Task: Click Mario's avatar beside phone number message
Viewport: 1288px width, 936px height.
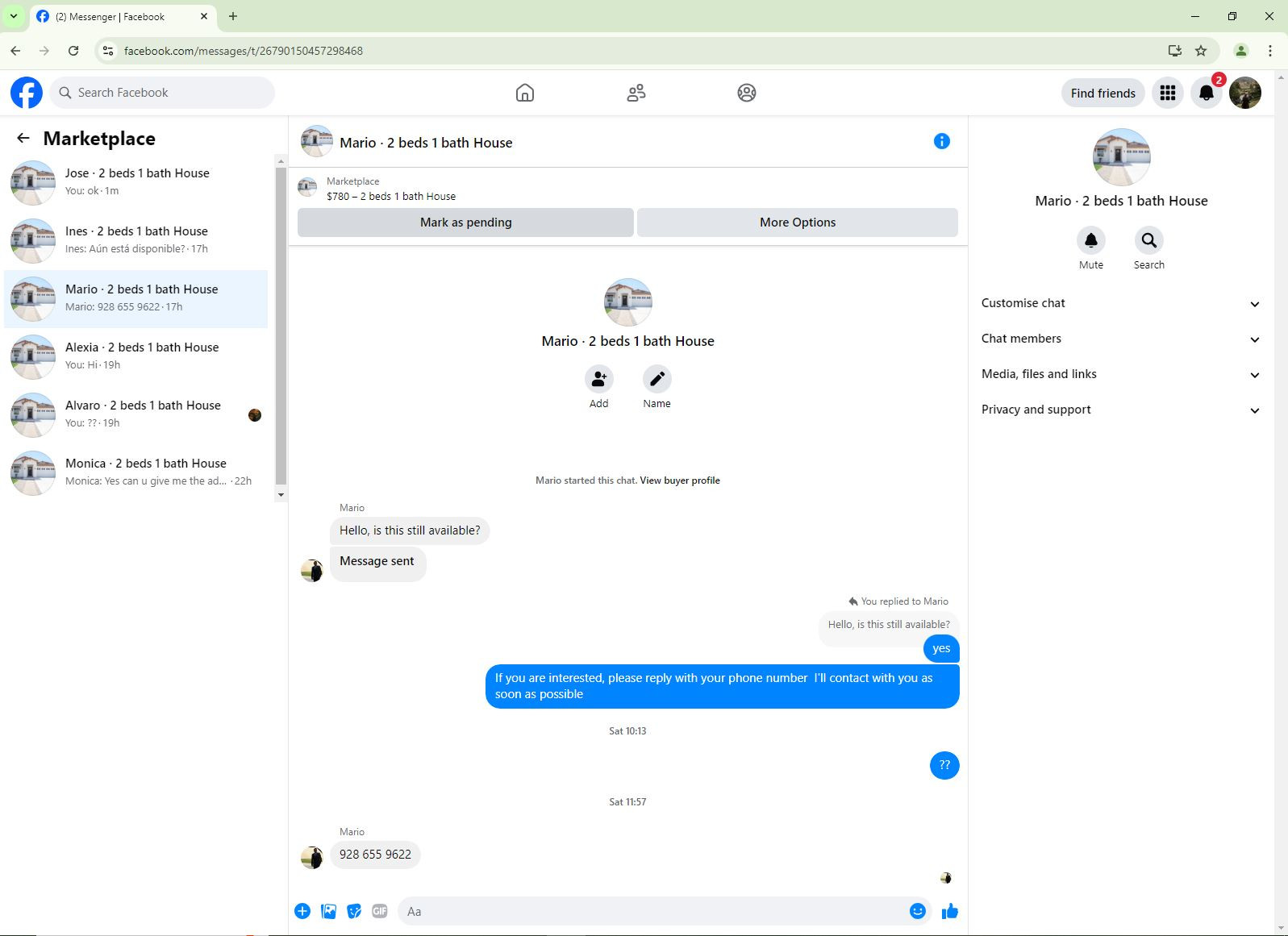Action: pos(312,856)
